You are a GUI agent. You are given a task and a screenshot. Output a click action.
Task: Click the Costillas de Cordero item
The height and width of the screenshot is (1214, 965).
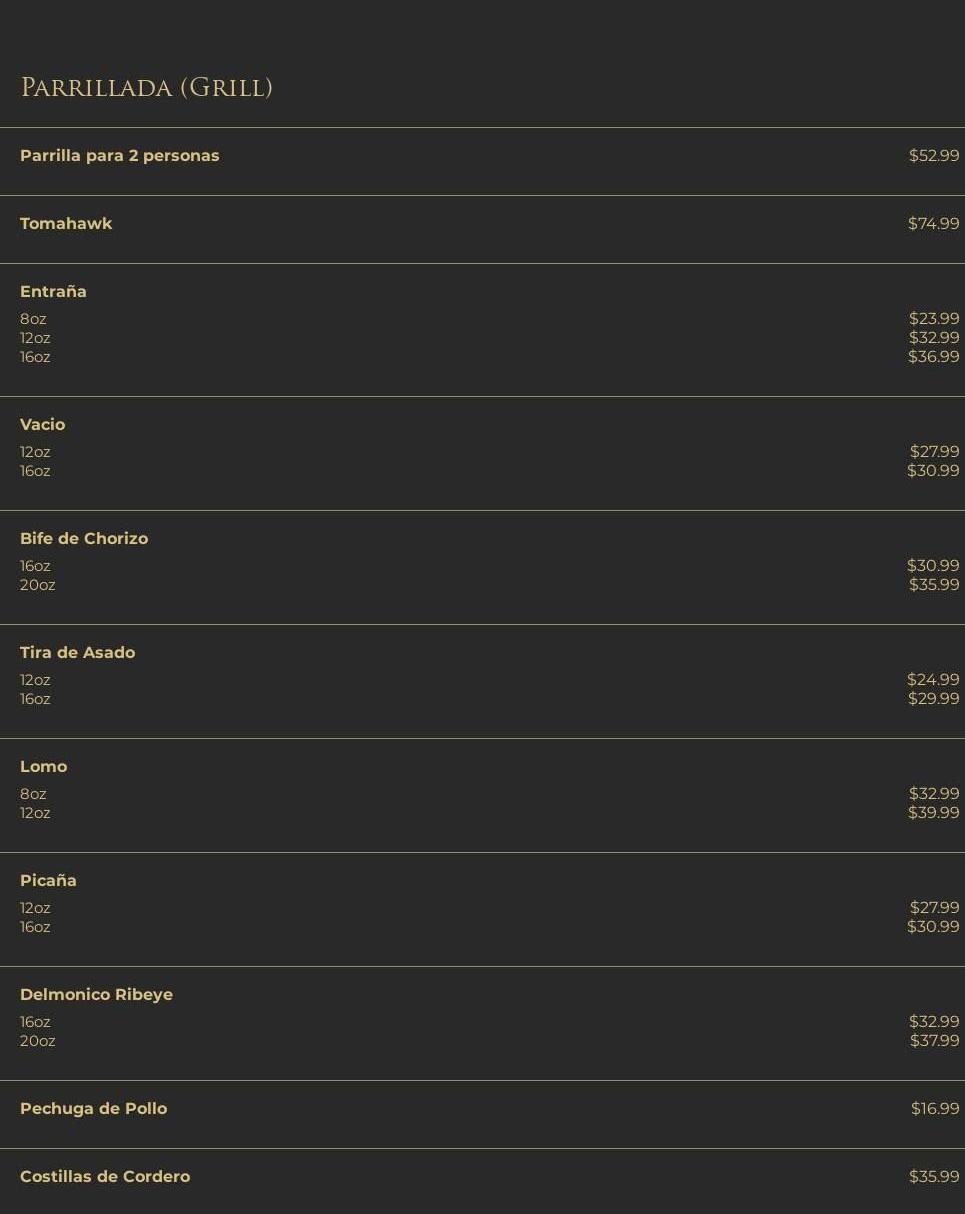click(x=105, y=1177)
